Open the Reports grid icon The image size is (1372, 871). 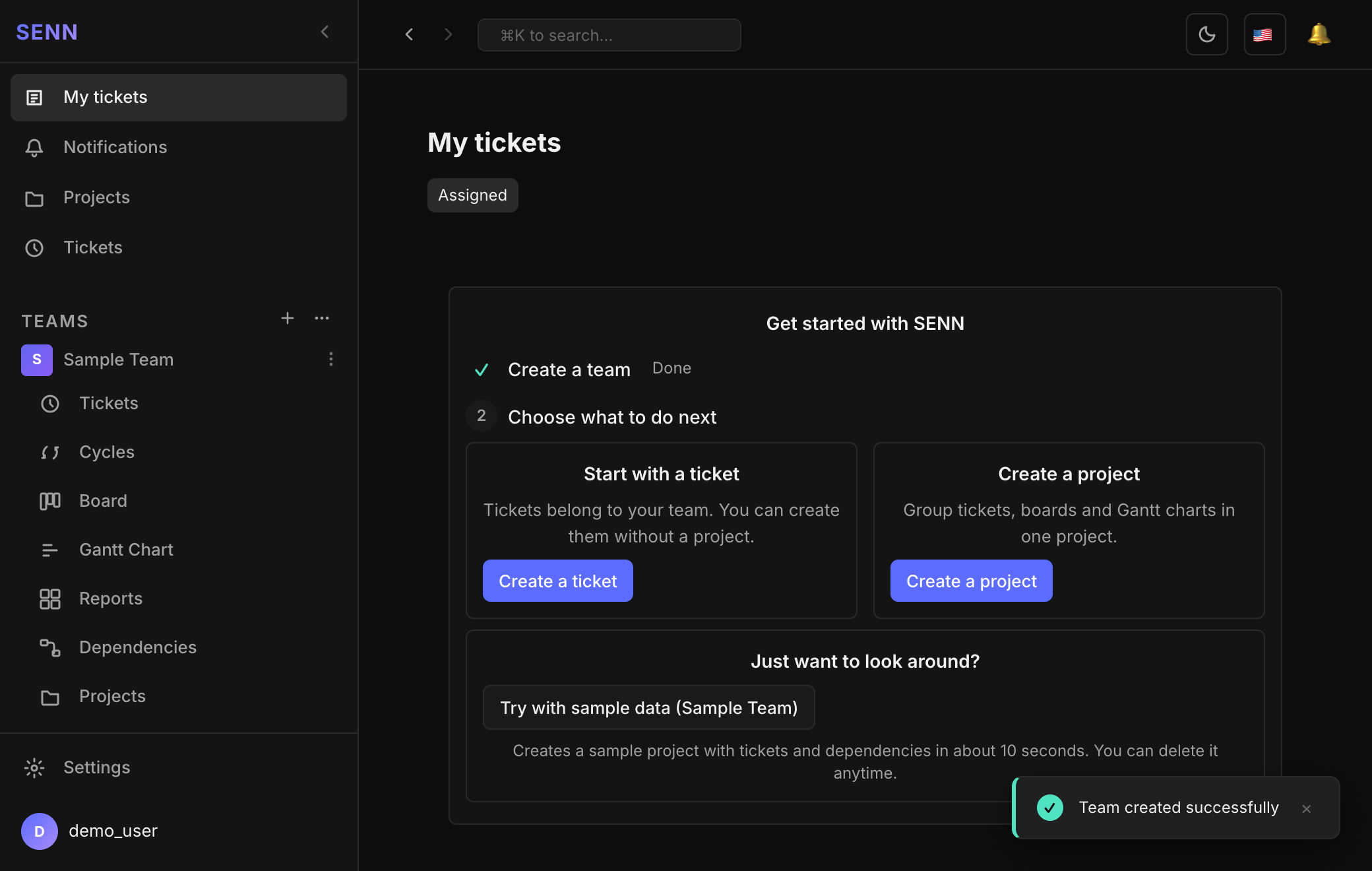[50, 598]
